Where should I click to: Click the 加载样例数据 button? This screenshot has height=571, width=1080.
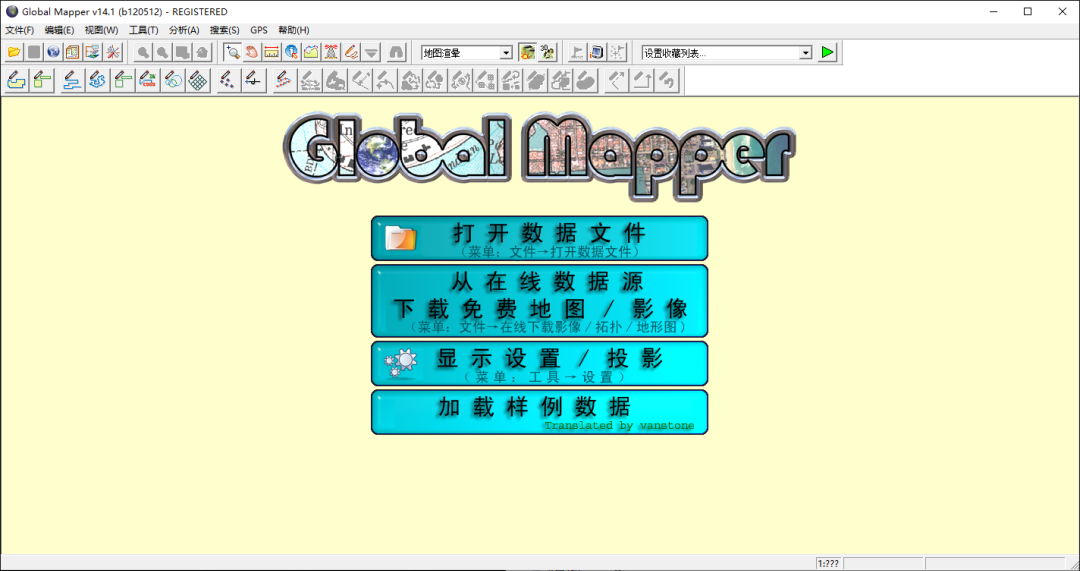click(x=539, y=412)
